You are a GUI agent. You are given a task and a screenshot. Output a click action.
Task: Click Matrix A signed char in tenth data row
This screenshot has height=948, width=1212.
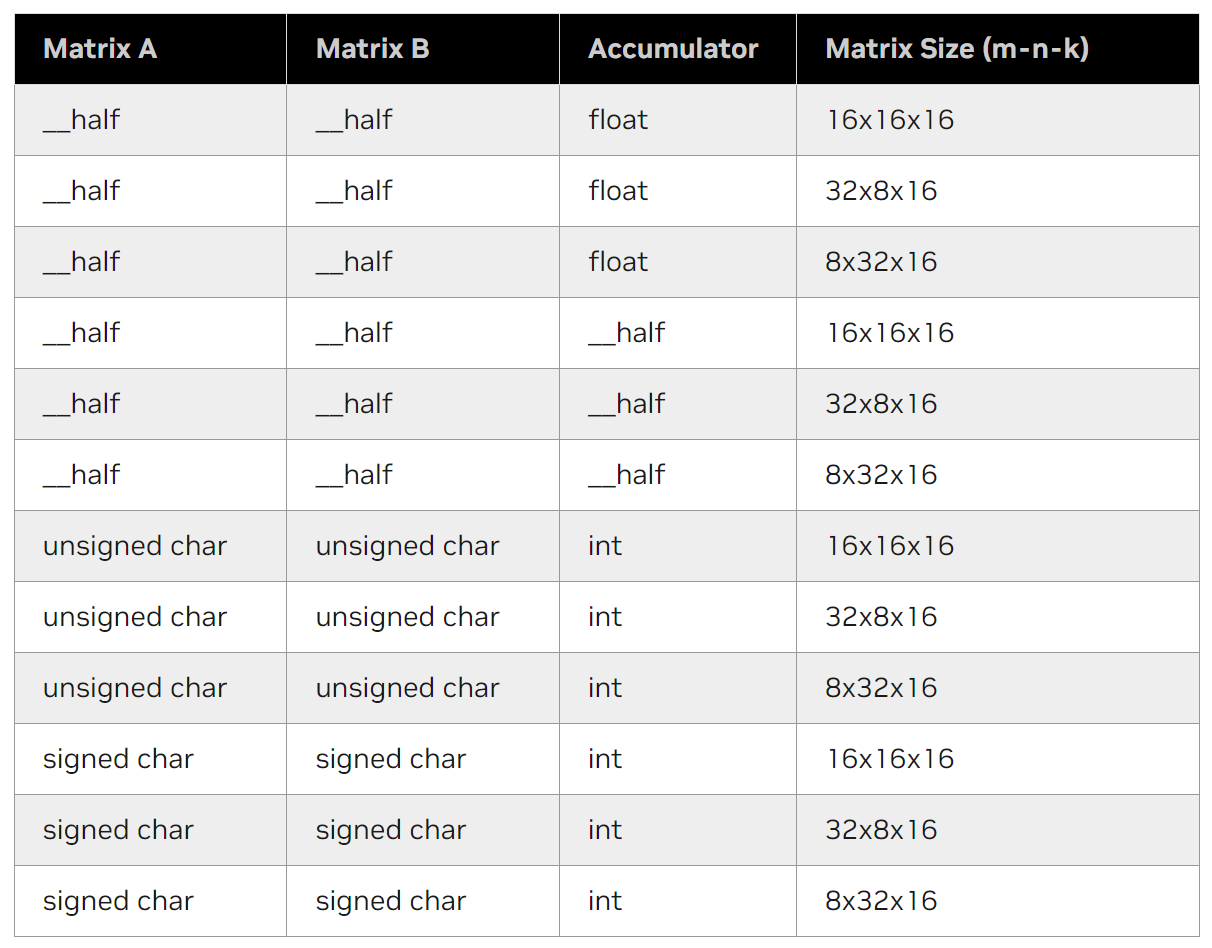click(x=118, y=759)
